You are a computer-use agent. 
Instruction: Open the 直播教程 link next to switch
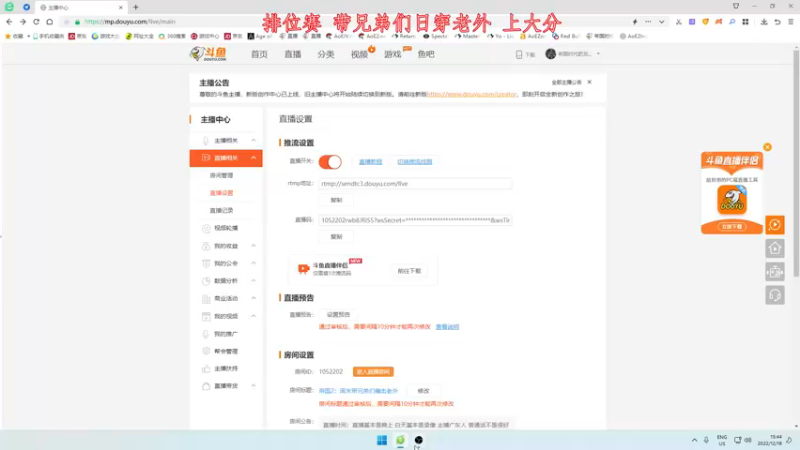coord(370,162)
